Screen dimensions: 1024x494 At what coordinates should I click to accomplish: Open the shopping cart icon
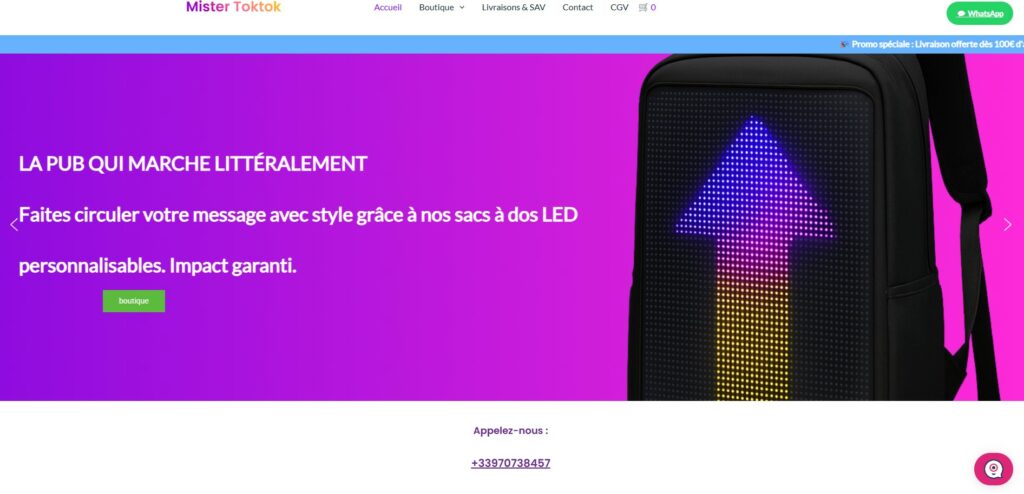tap(643, 8)
